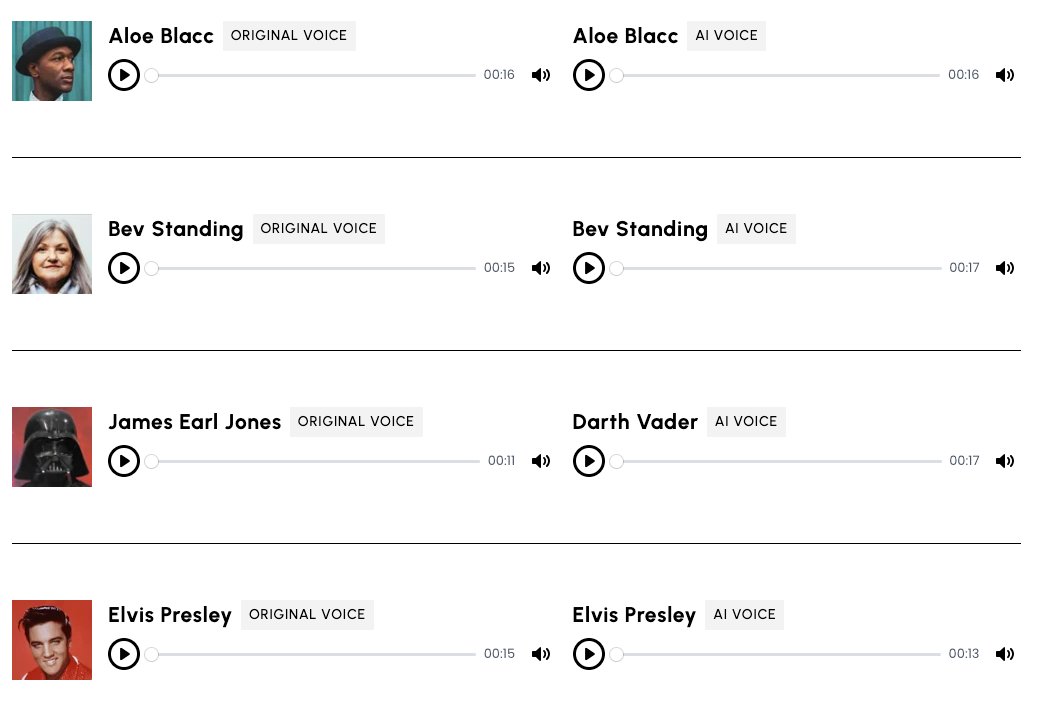Play Darth Vader AI voice clip
Viewport: 1053px width, 710px height.
point(588,461)
